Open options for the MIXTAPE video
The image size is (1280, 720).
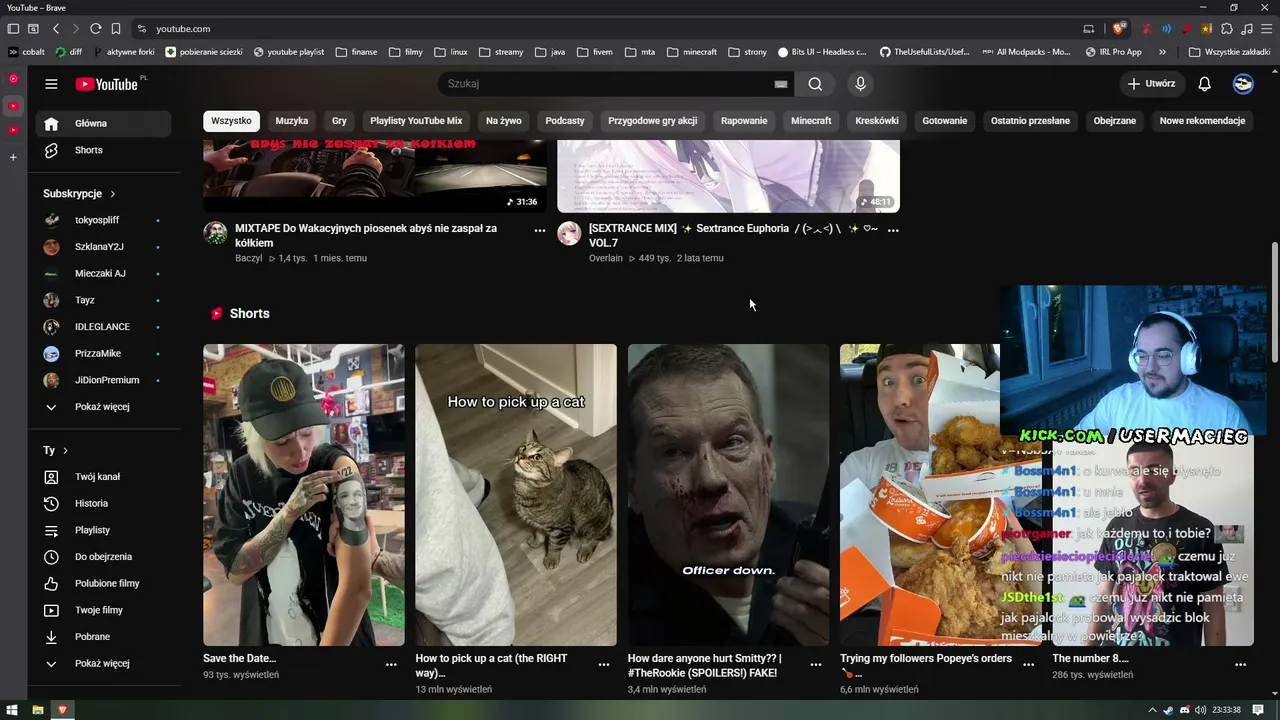pyautogui.click(x=540, y=230)
